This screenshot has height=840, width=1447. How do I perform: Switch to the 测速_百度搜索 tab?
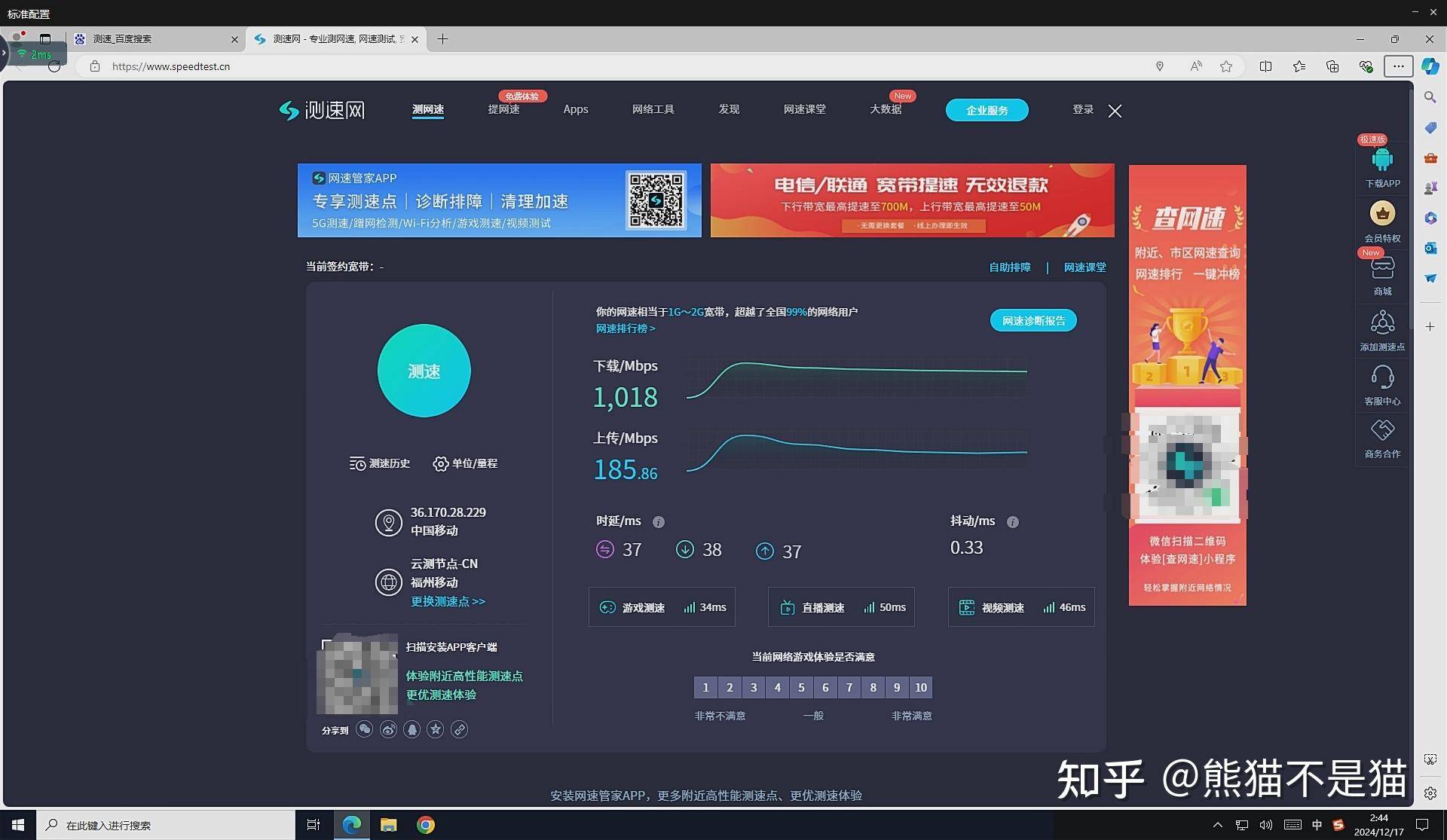pos(157,39)
